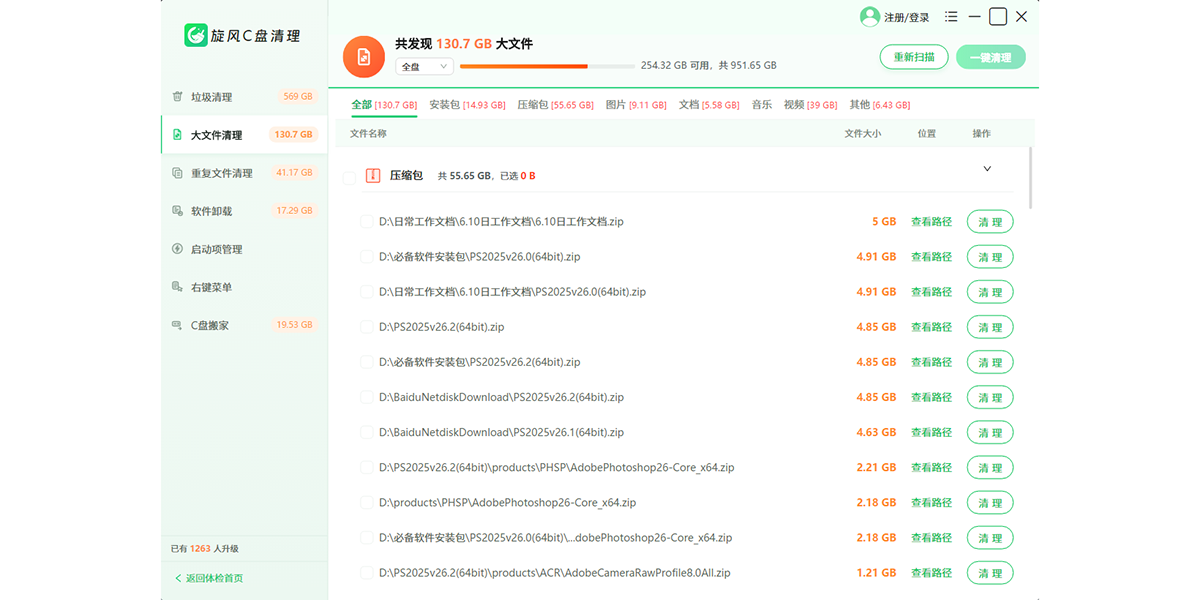The height and width of the screenshot is (600, 1200).
Task: Tick checkbox for the 2.21 GB AdobePhotoshop26-Core_x64.zip
Action: point(367,467)
